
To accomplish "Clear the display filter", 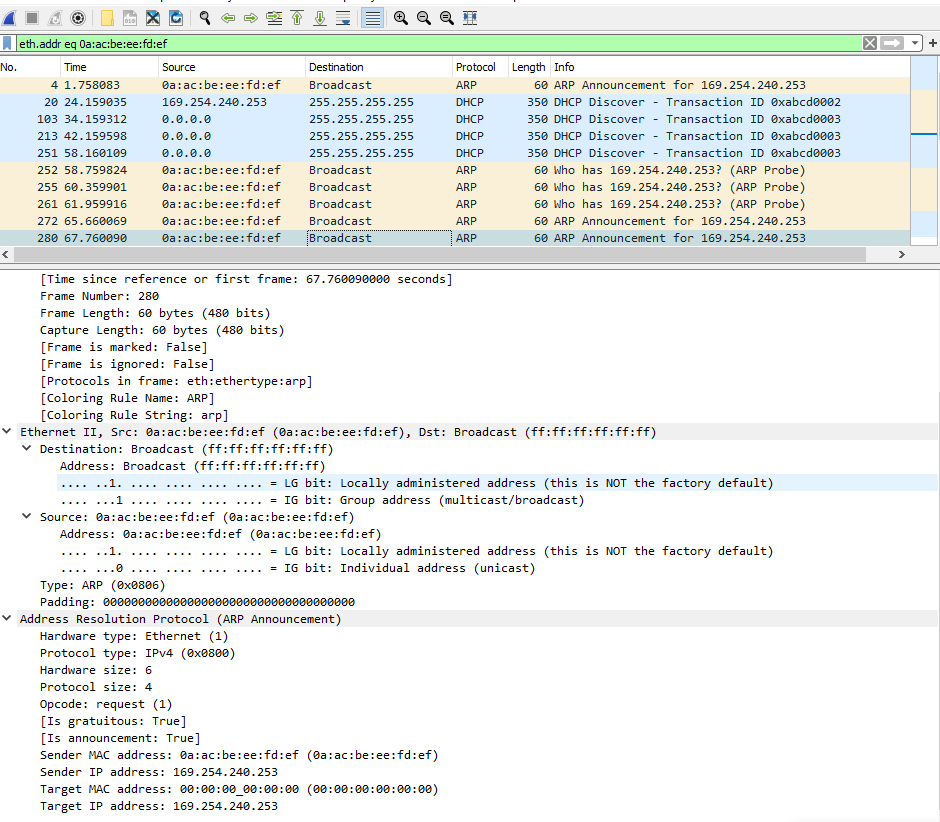I will tap(870, 43).
